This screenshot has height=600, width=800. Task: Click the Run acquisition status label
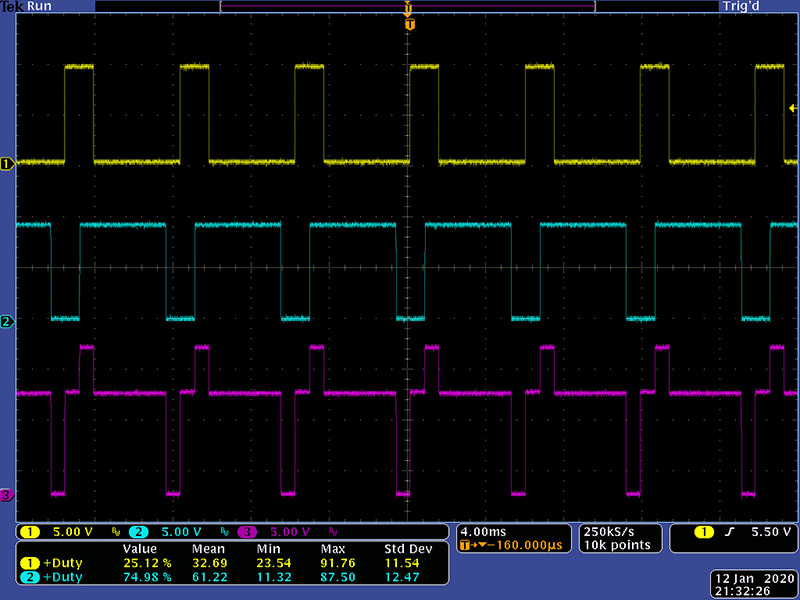[x=40, y=6]
